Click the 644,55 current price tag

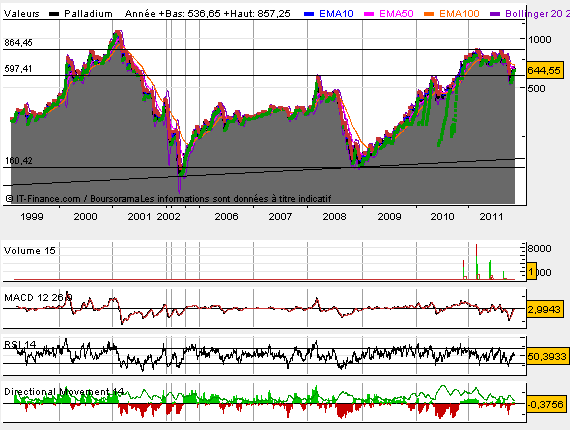tap(545, 70)
